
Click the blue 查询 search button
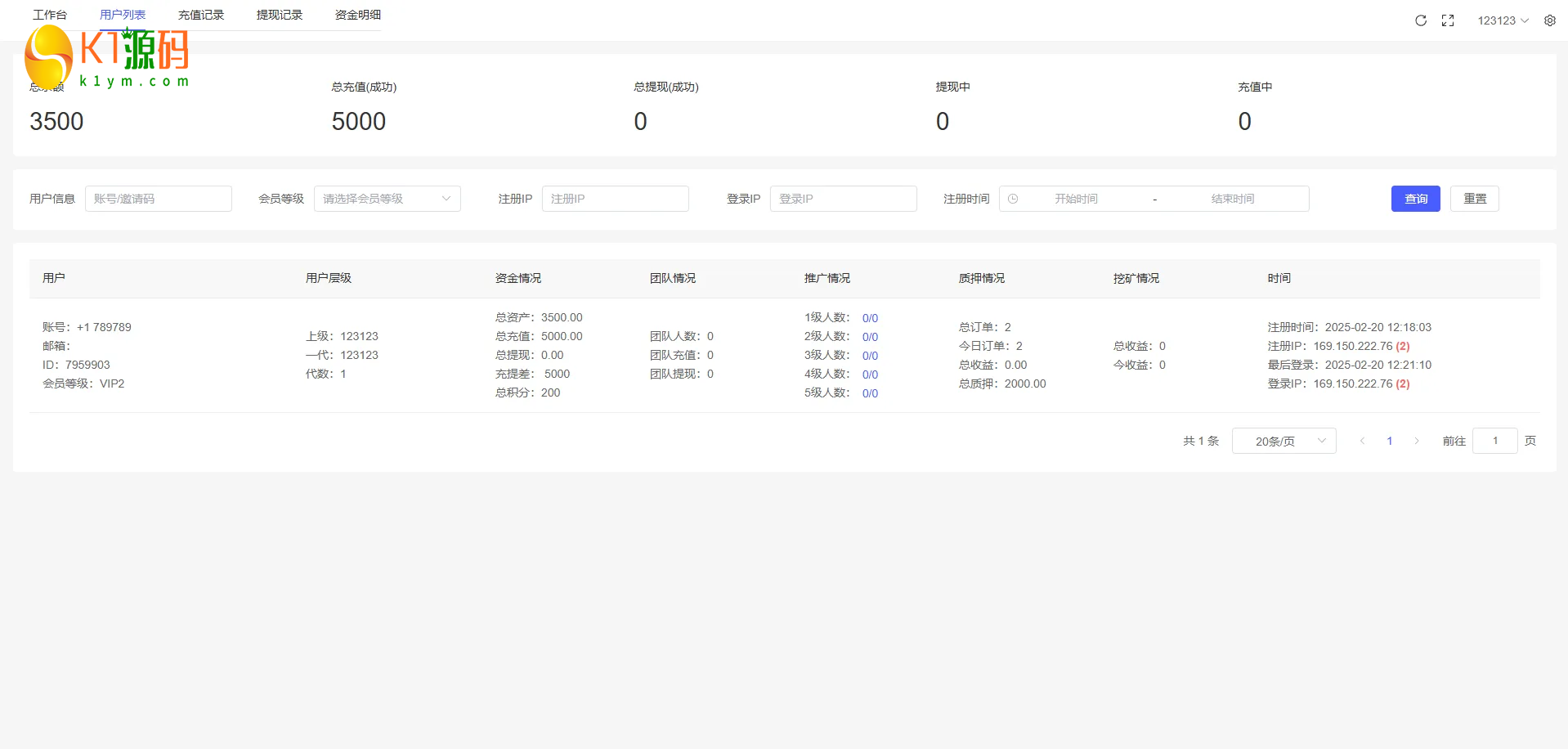point(1415,199)
